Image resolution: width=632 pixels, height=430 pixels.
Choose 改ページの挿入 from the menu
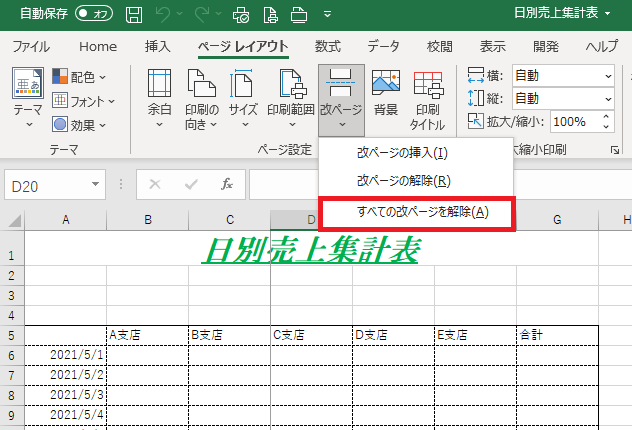tap(402, 153)
